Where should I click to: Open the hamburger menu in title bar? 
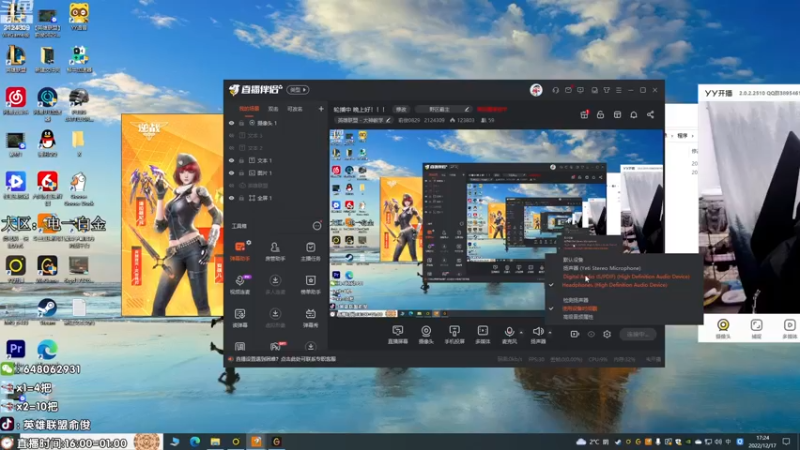coord(618,90)
